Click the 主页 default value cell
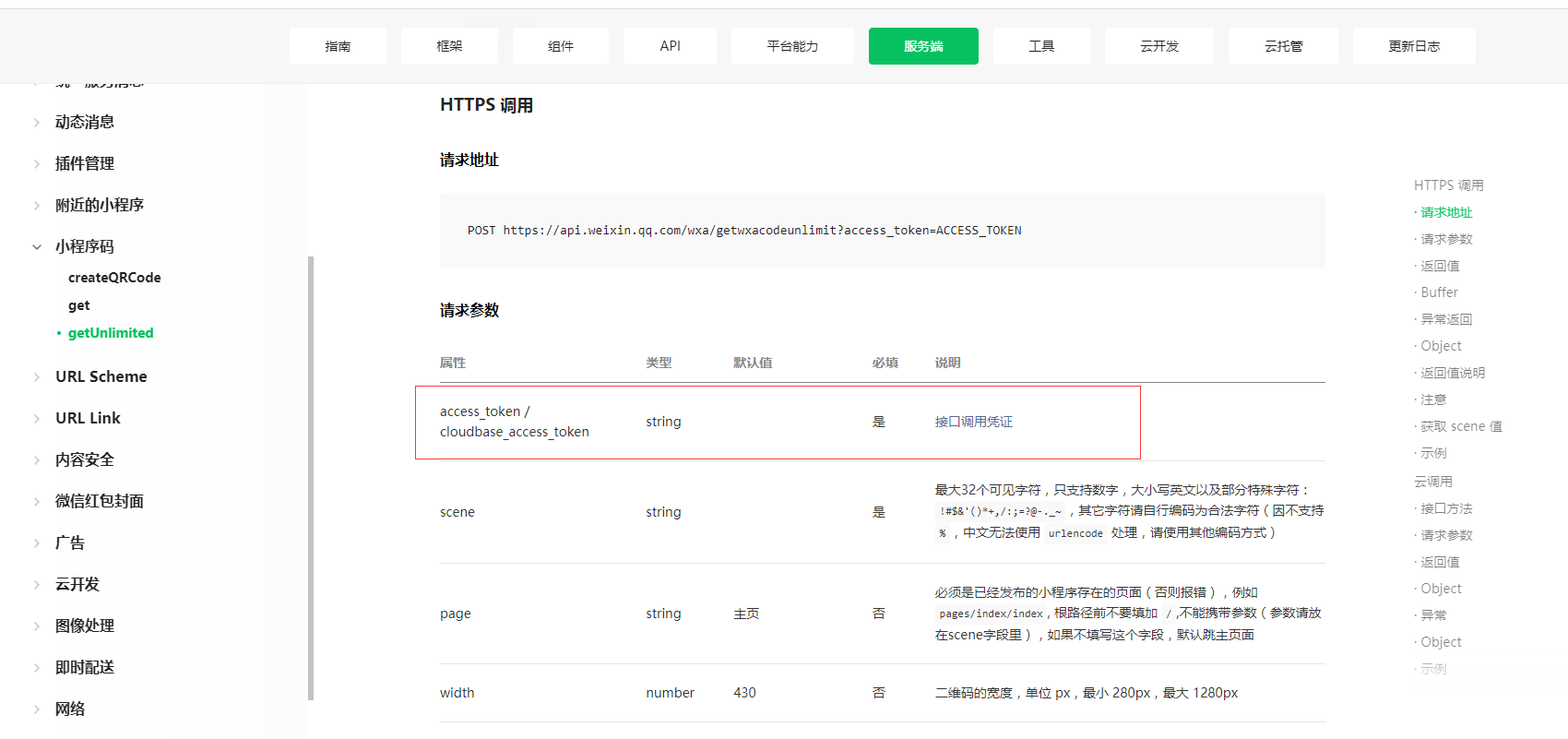 (x=746, y=614)
